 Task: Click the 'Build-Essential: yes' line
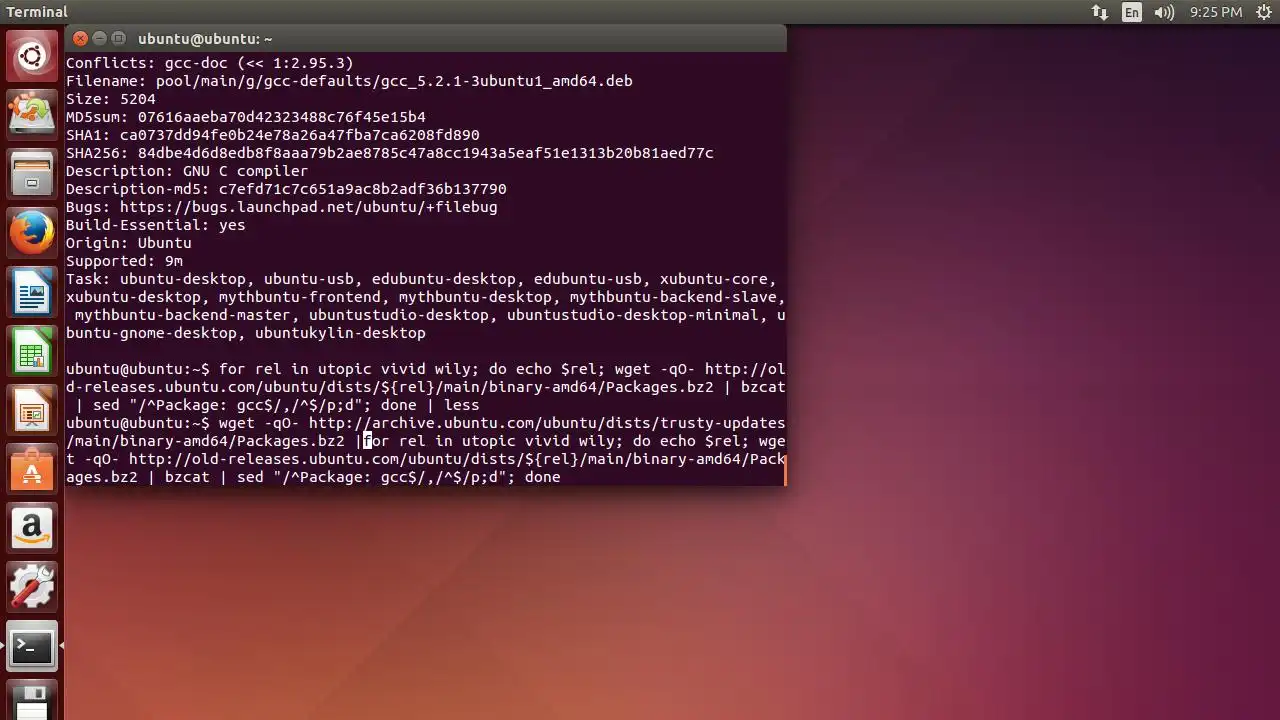[x=156, y=225]
